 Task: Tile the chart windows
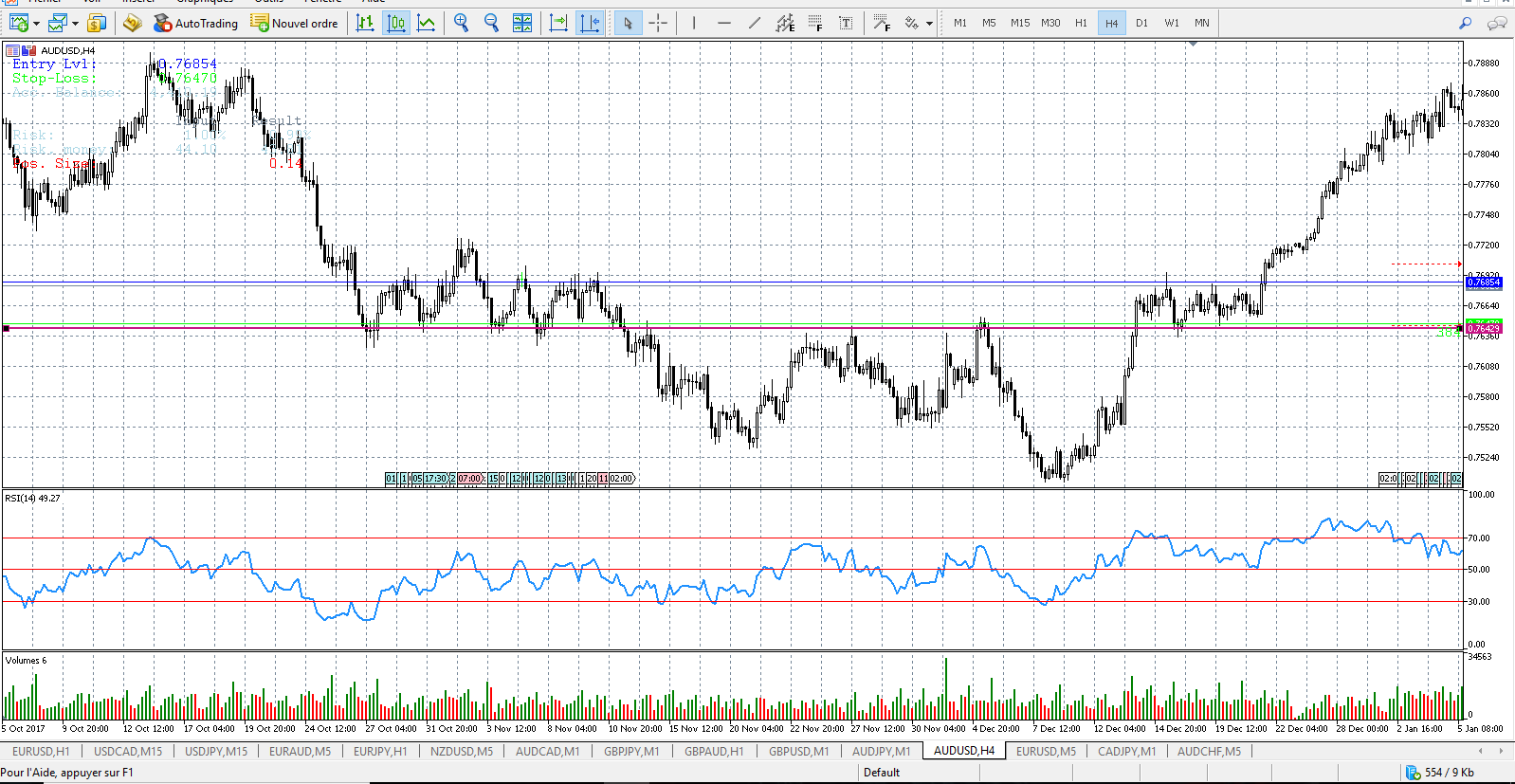pos(522,23)
